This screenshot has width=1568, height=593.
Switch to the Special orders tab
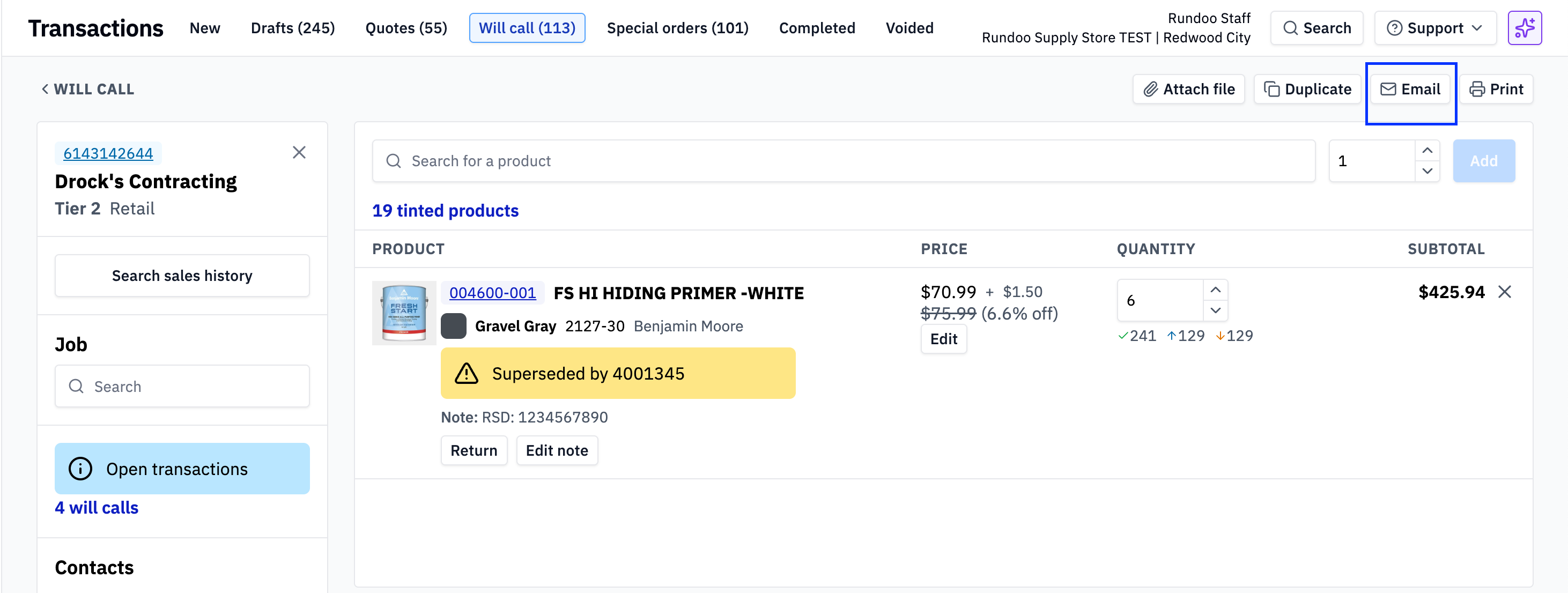pos(677,28)
